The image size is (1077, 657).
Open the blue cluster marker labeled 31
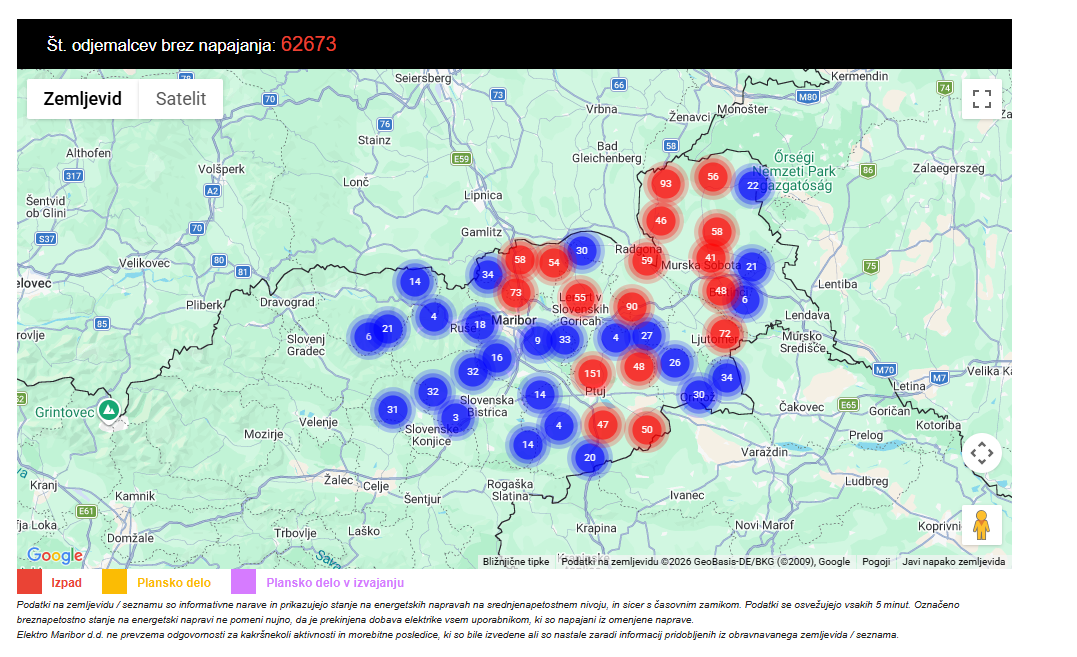click(x=392, y=409)
